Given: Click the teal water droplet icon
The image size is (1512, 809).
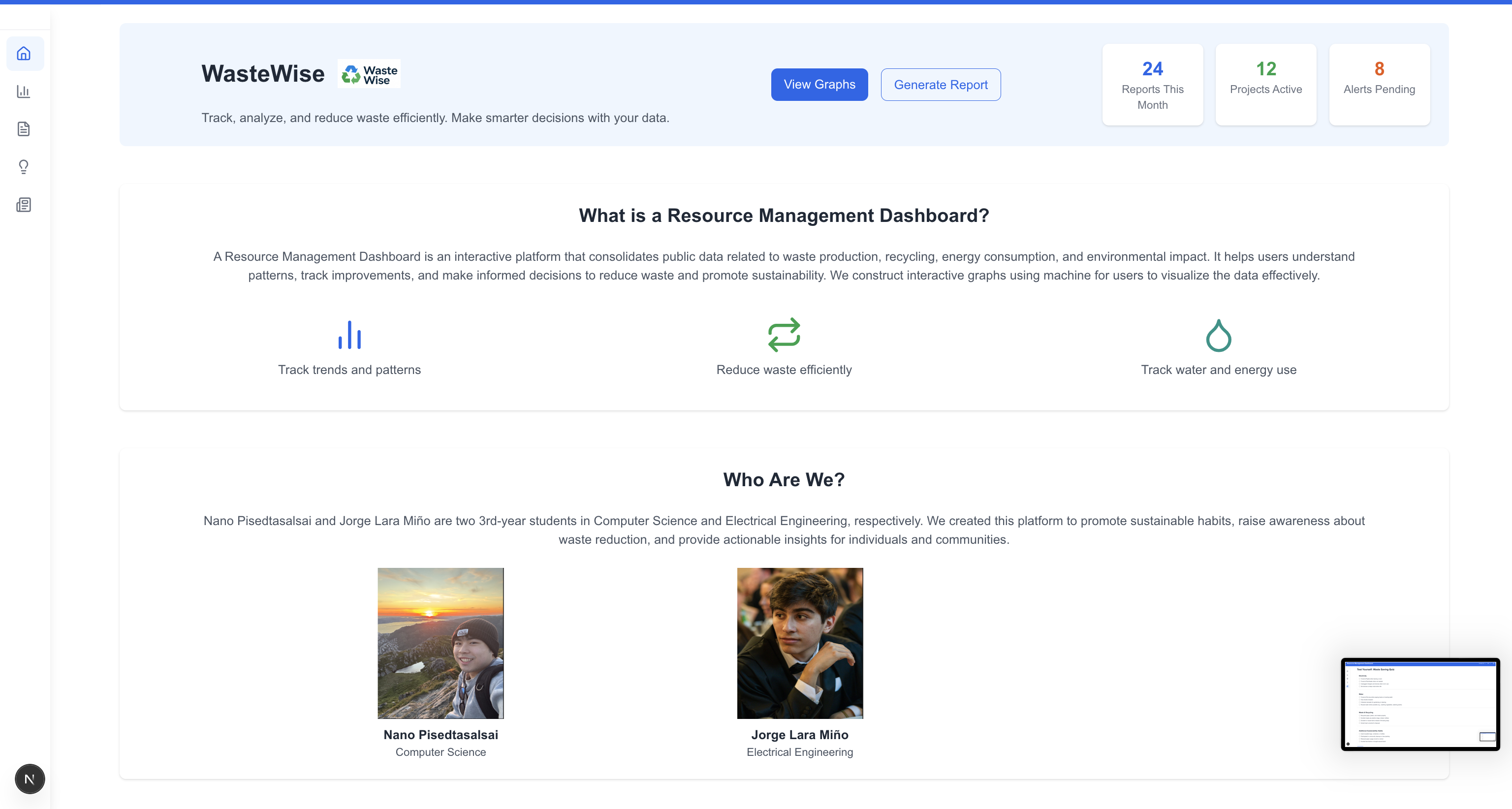Looking at the screenshot, I should 1218,335.
